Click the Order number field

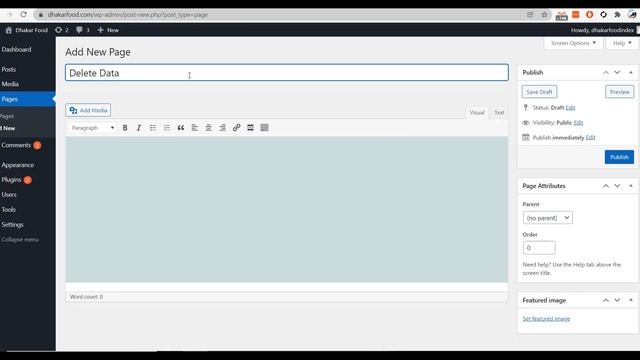(x=539, y=248)
